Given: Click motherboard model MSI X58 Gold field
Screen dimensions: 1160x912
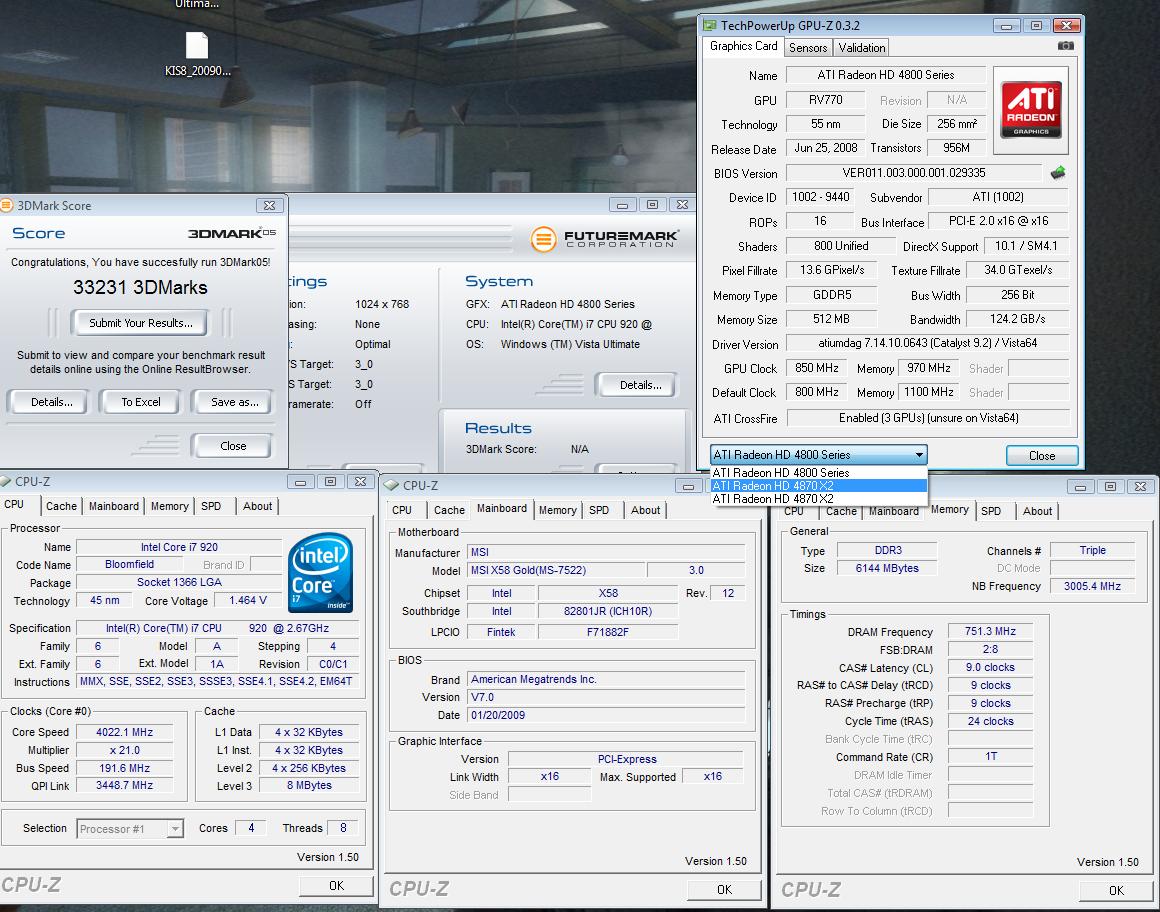Looking at the screenshot, I should click(556, 570).
